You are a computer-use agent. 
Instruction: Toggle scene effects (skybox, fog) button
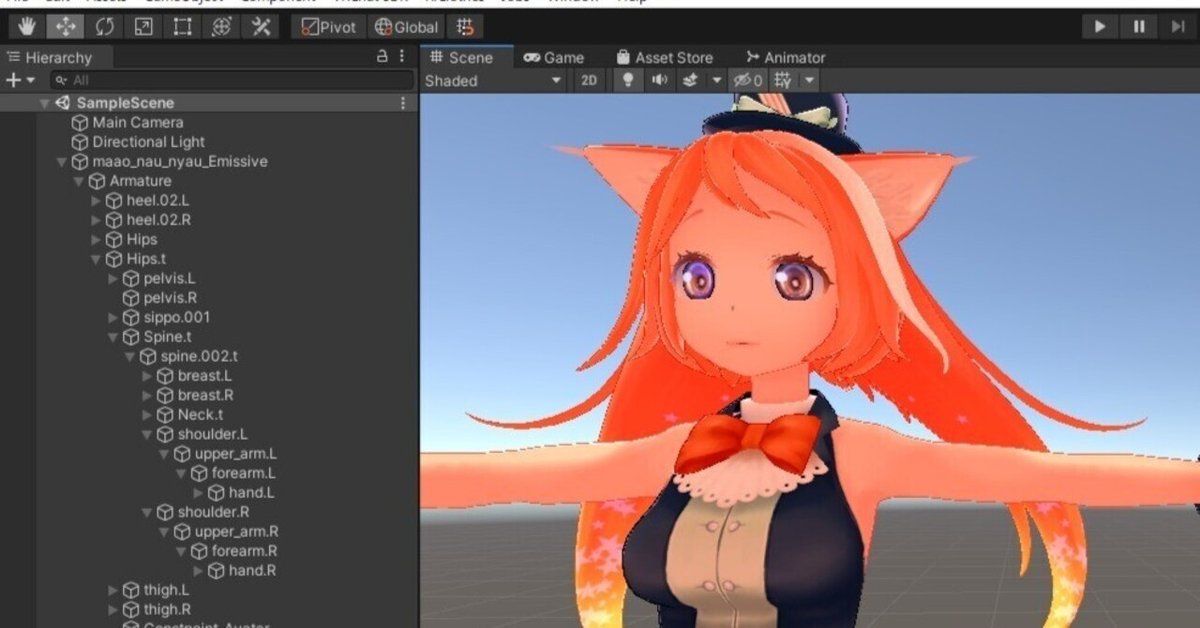coord(690,81)
